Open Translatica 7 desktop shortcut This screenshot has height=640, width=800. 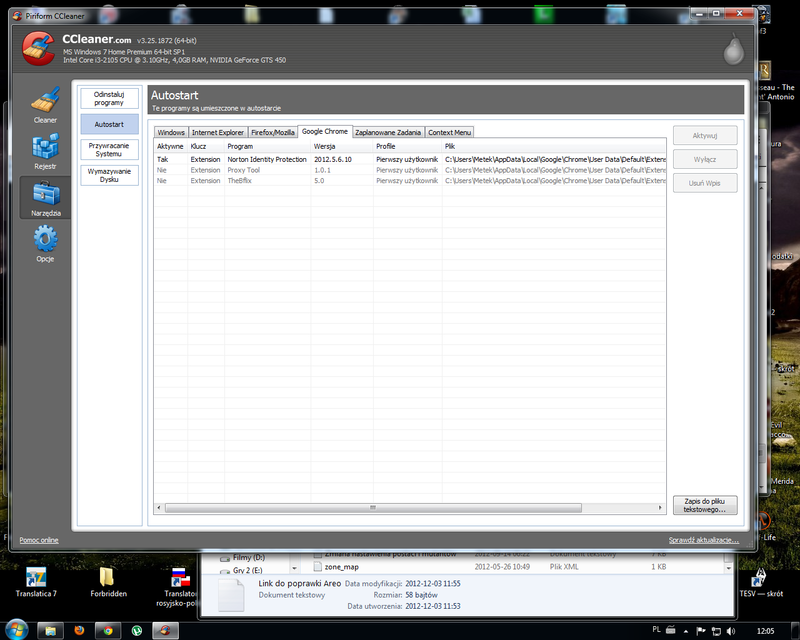point(36,583)
